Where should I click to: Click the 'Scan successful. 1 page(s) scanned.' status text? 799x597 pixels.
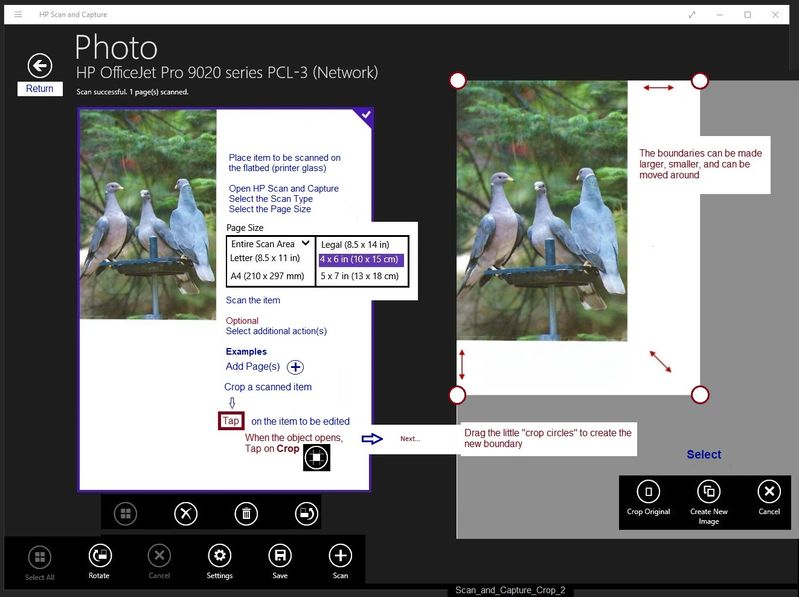click(132, 92)
